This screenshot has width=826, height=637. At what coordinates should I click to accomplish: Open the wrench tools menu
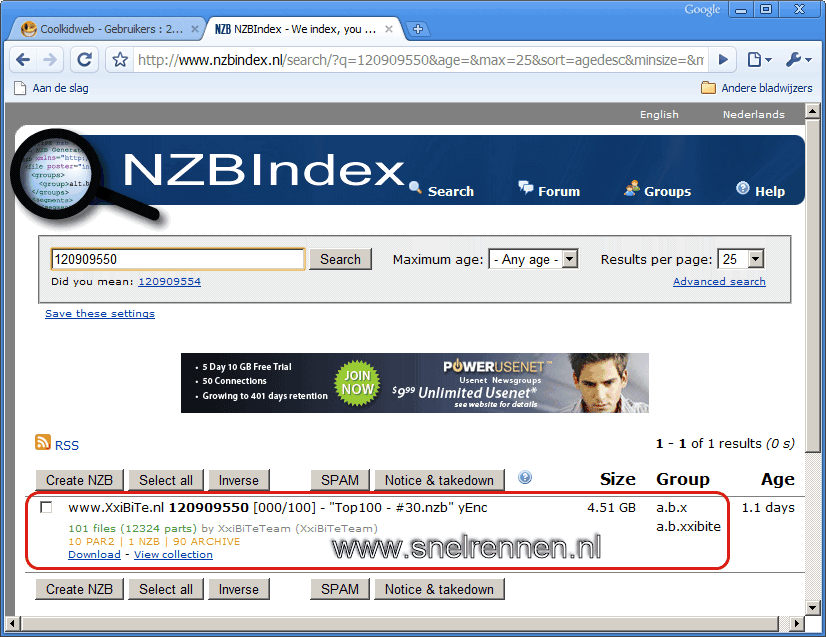coord(798,60)
